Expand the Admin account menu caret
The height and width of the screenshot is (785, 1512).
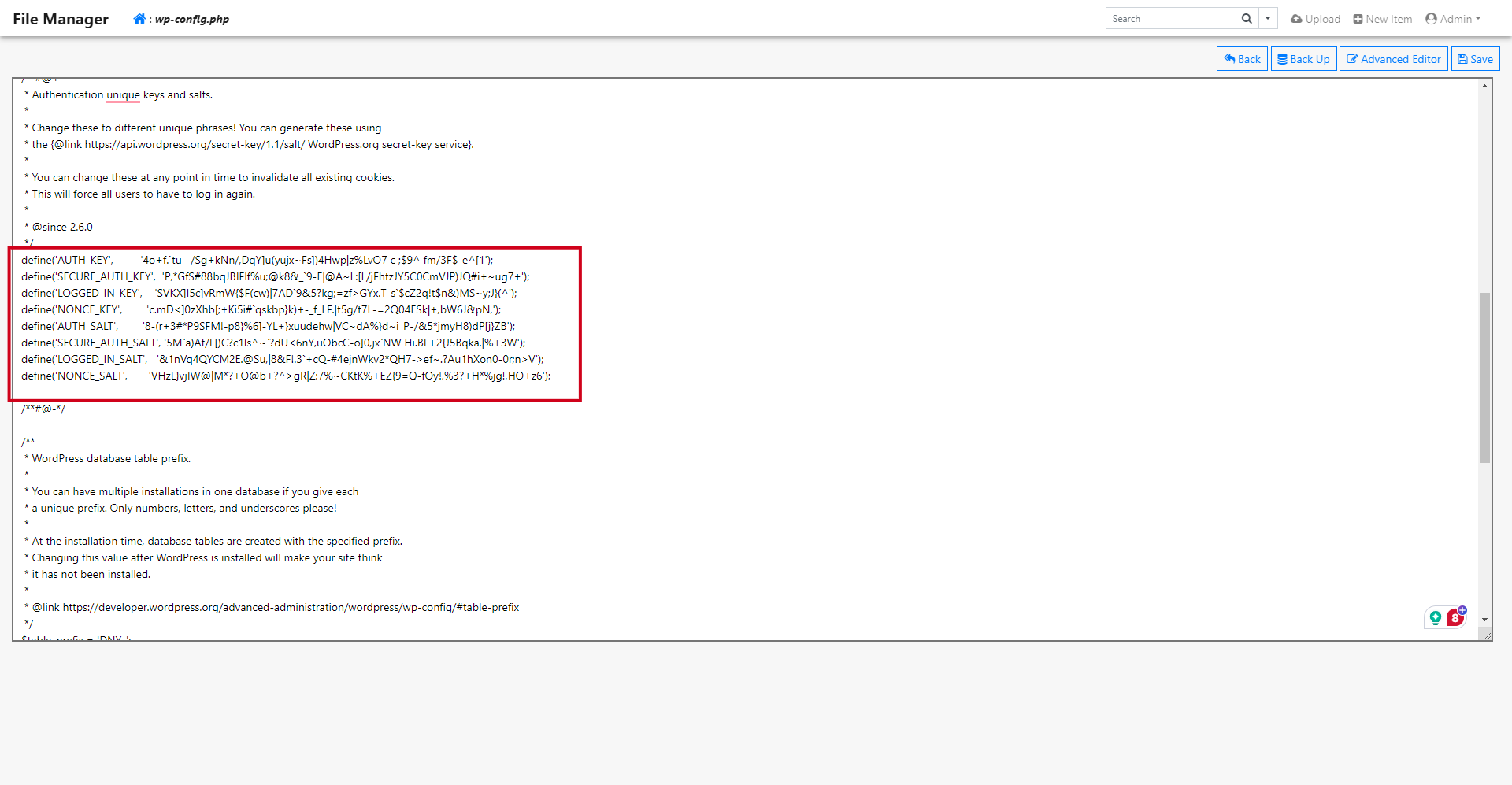[1478, 19]
